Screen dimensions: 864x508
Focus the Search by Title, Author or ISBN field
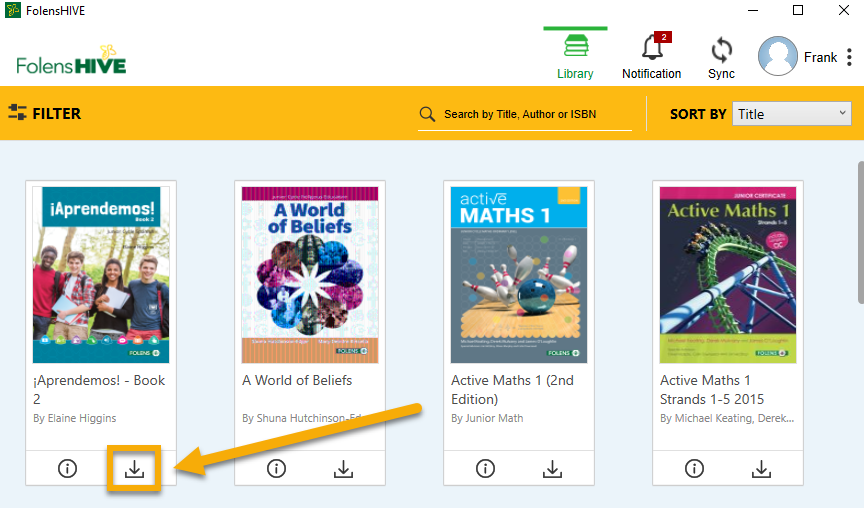pyautogui.click(x=525, y=114)
